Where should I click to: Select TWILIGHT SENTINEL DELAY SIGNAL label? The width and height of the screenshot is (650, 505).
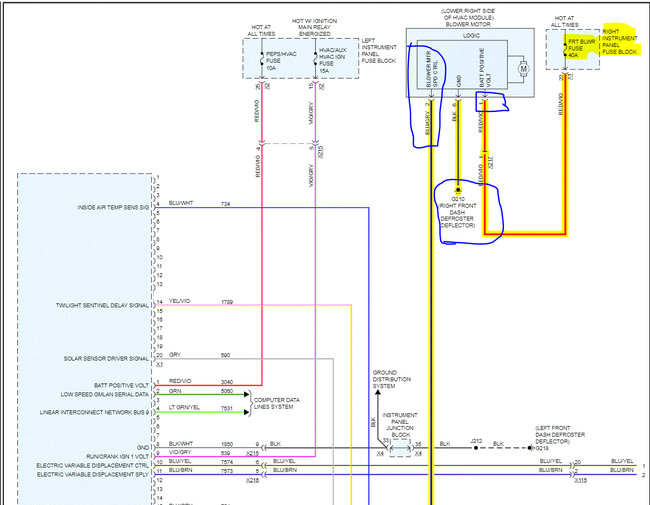coord(102,305)
